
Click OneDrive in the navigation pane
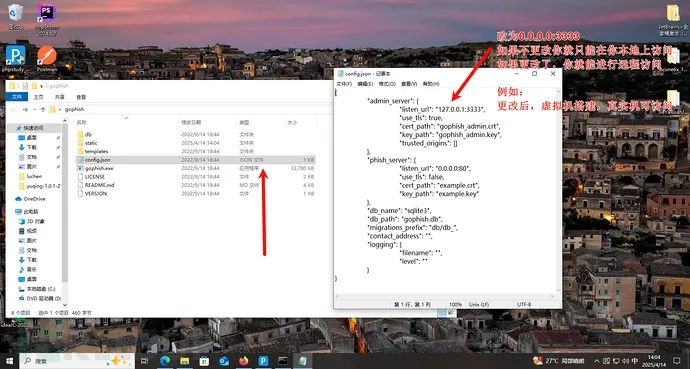[x=34, y=199]
